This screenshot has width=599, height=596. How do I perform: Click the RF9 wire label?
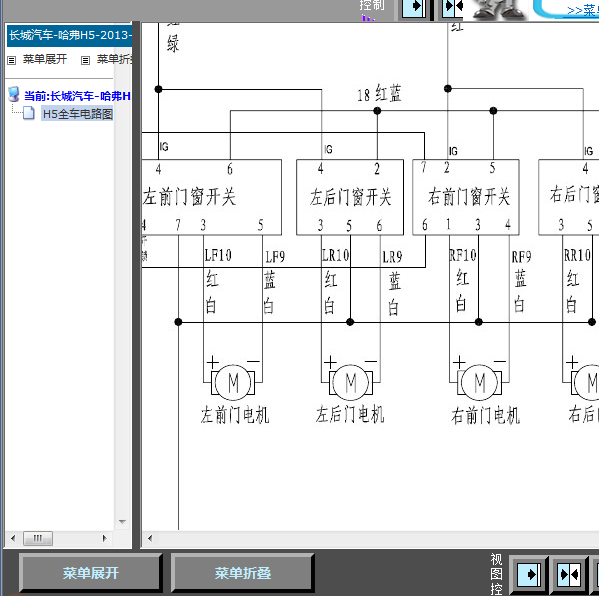click(x=521, y=257)
